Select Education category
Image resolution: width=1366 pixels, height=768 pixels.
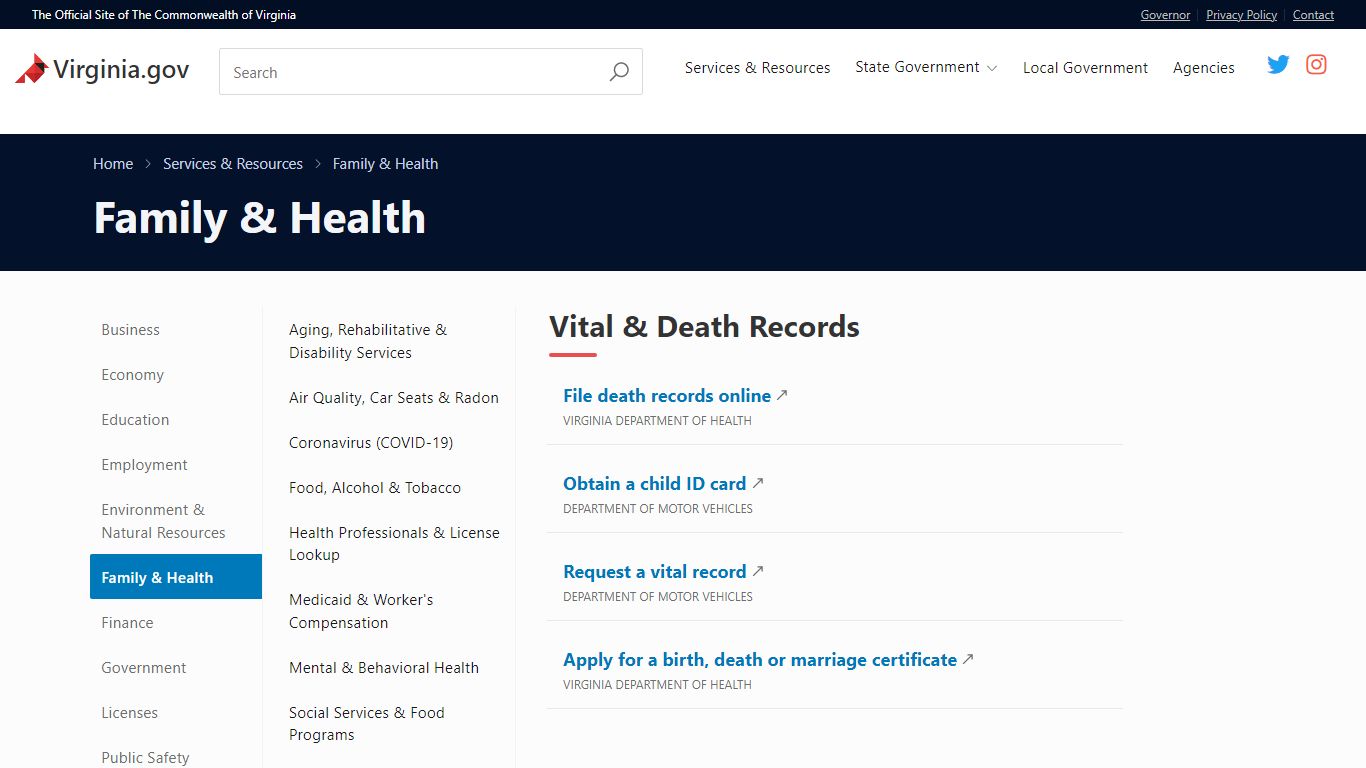(135, 420)
